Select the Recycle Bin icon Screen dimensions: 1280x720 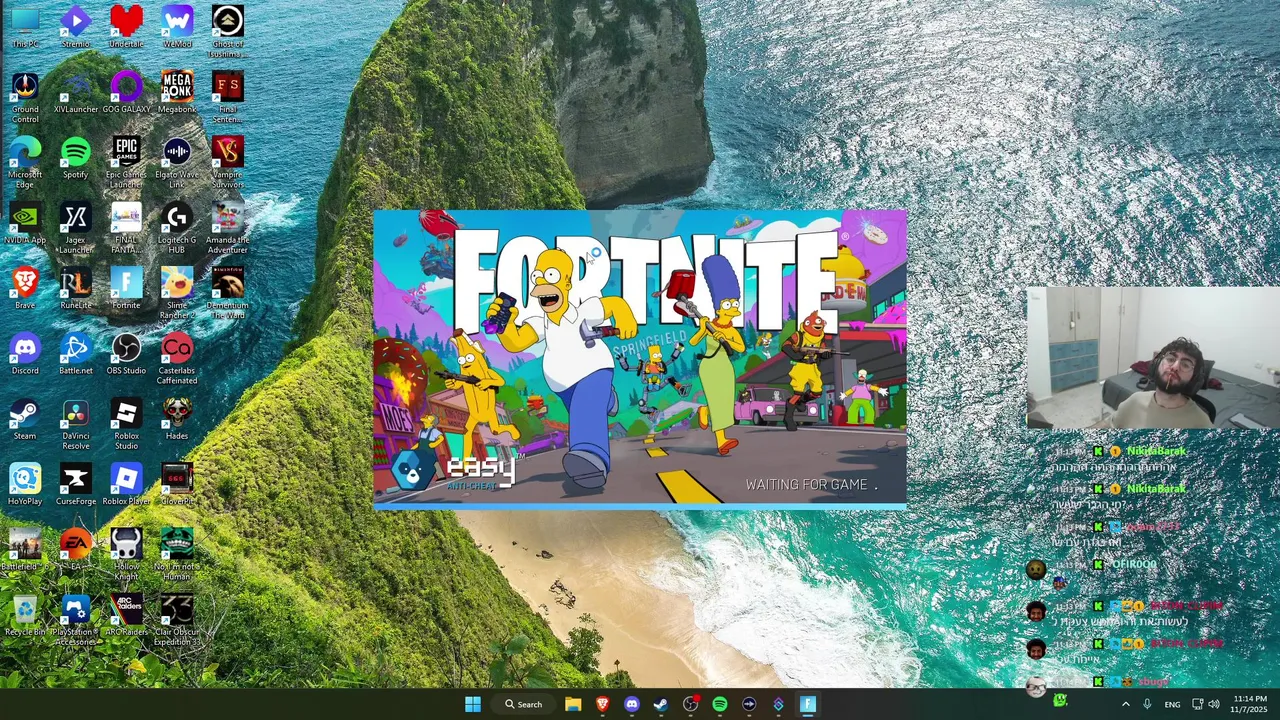click(25, 615)
